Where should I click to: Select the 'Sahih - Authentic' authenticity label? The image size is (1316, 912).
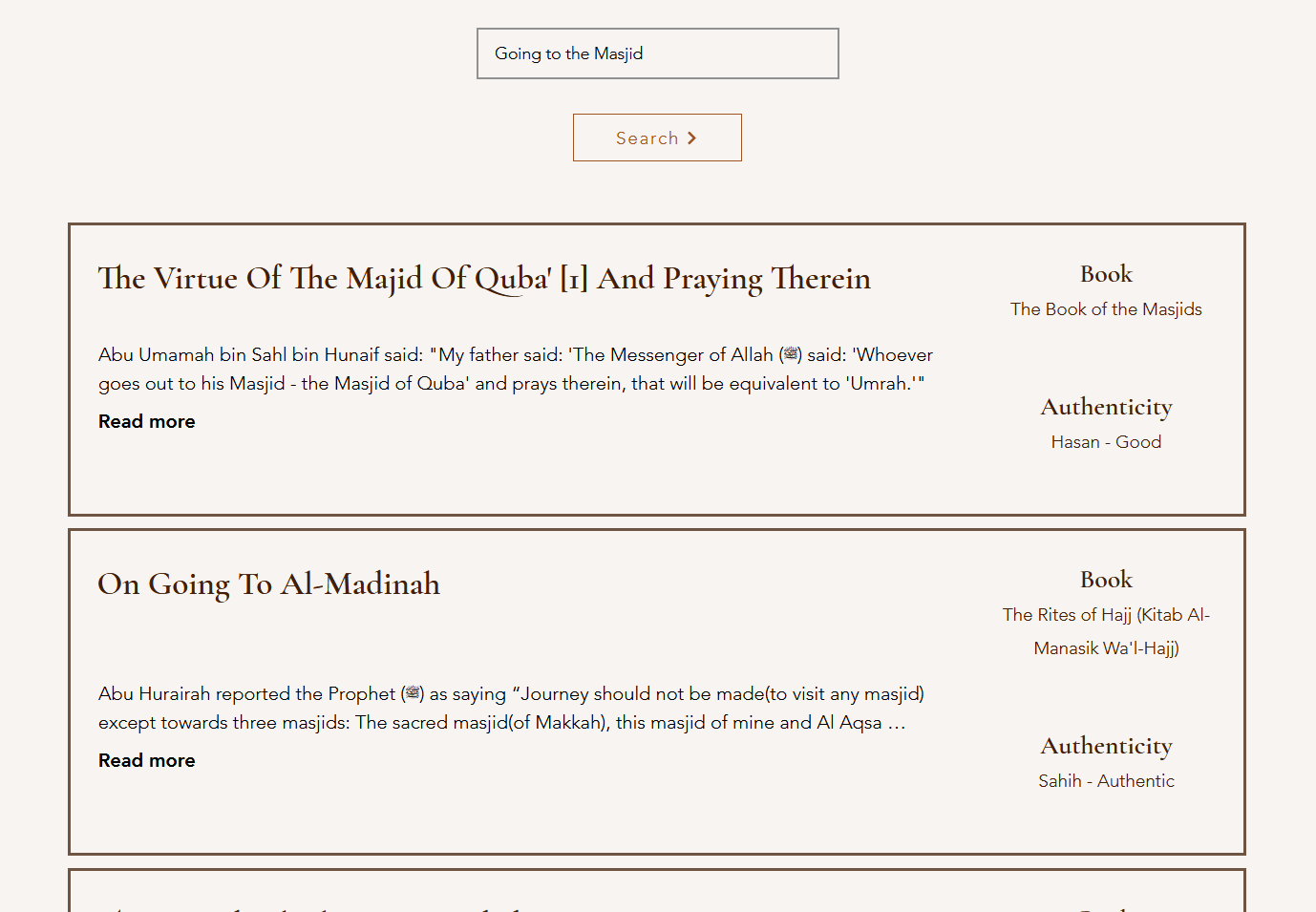(x=1106, y=780)
